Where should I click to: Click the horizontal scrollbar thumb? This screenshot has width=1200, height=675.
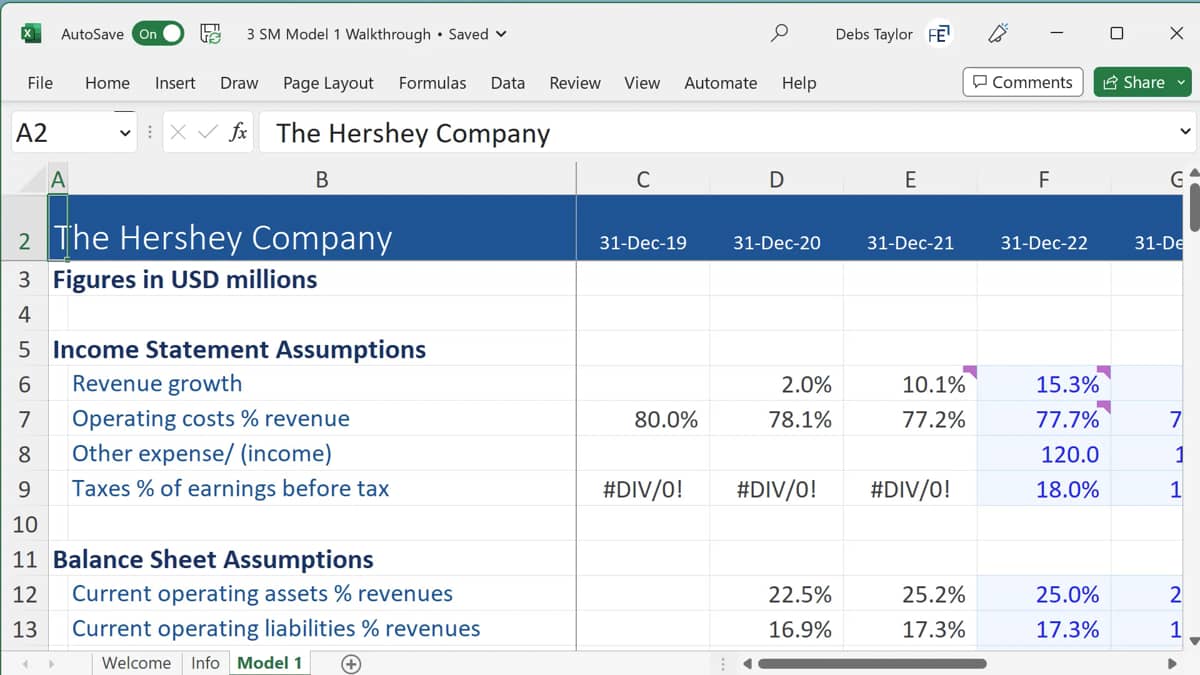872,664
